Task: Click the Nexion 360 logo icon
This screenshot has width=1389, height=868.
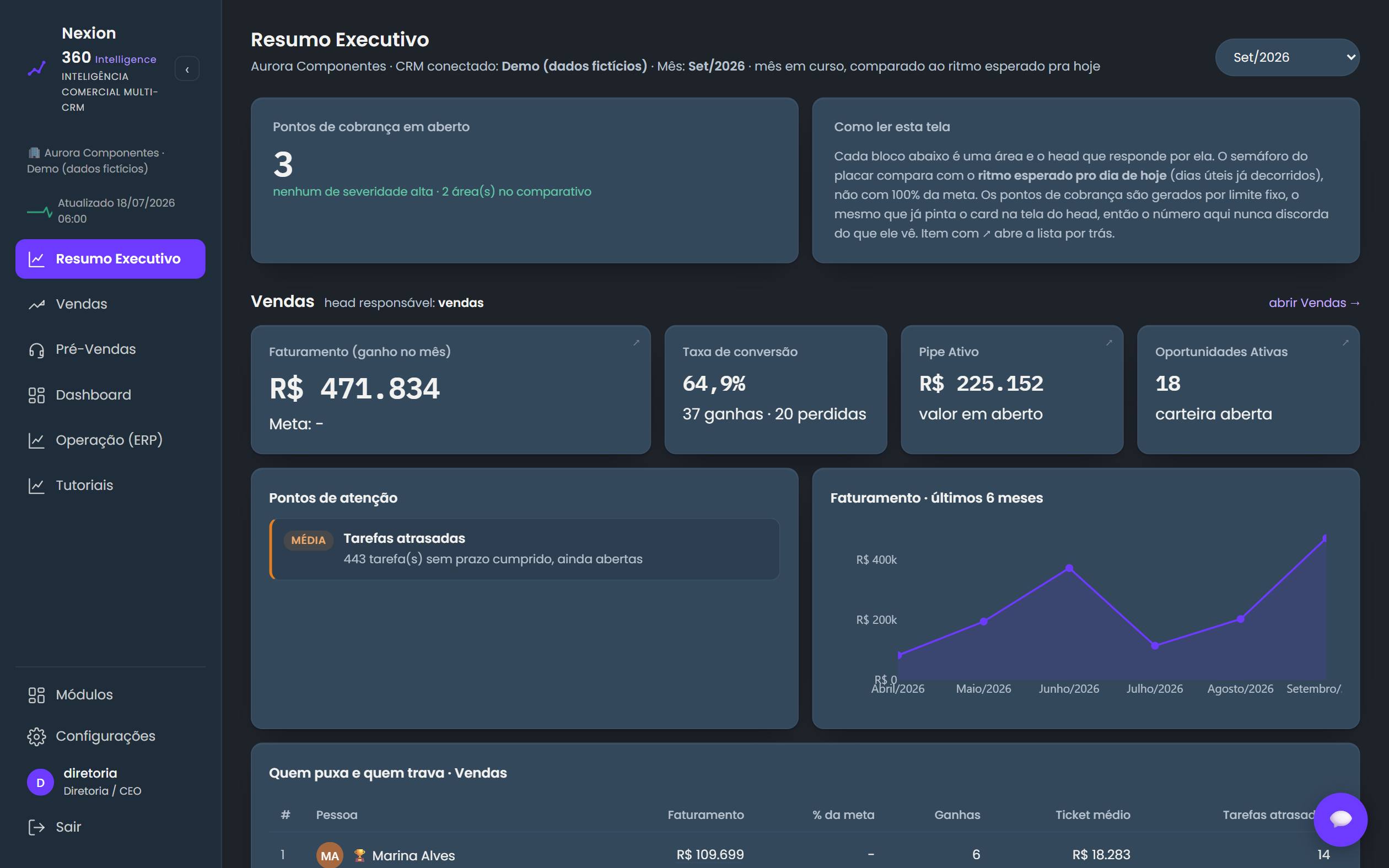Action: [37, 69]
